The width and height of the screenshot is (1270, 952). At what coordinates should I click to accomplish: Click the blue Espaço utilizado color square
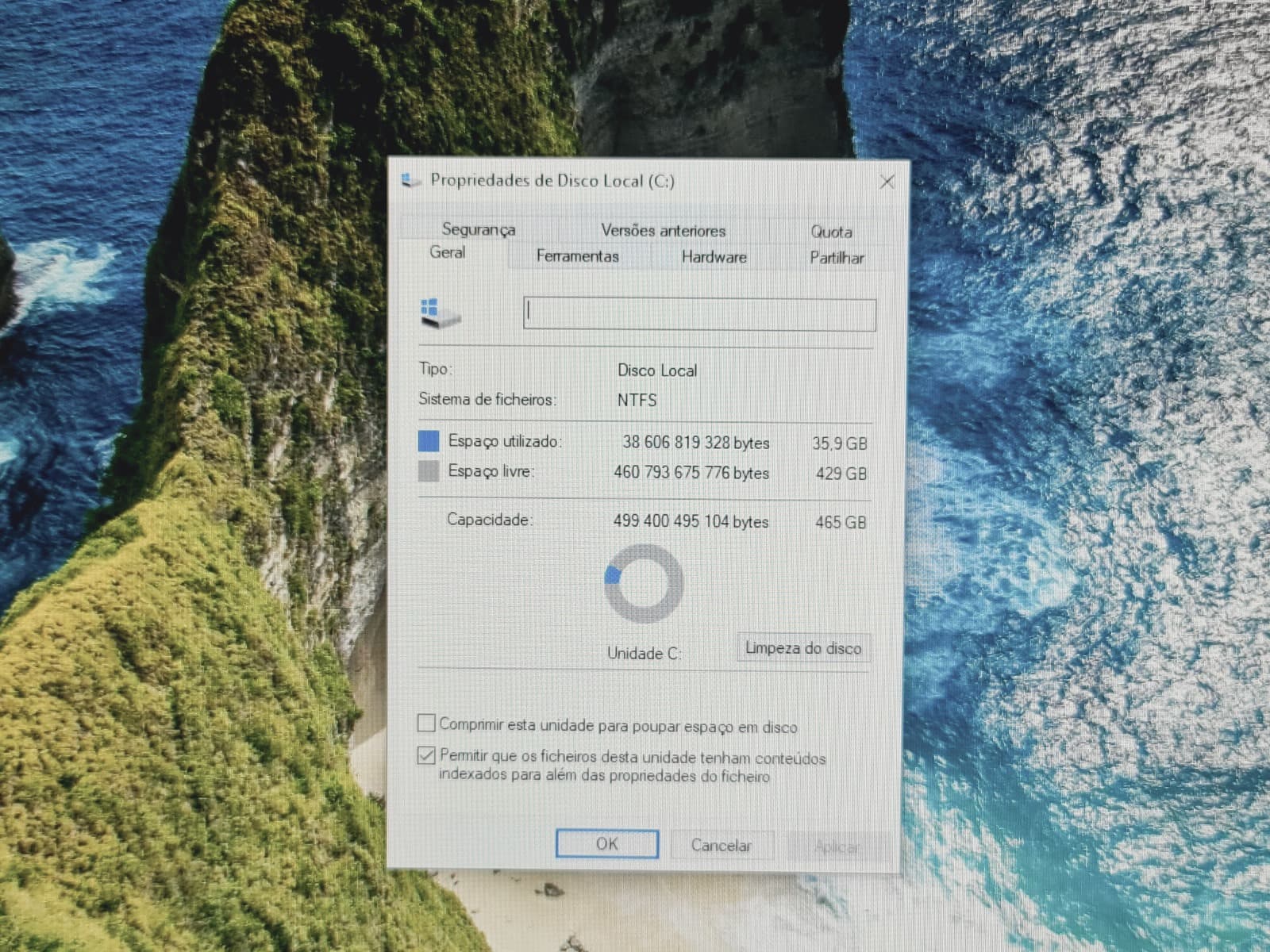(429, 441)
